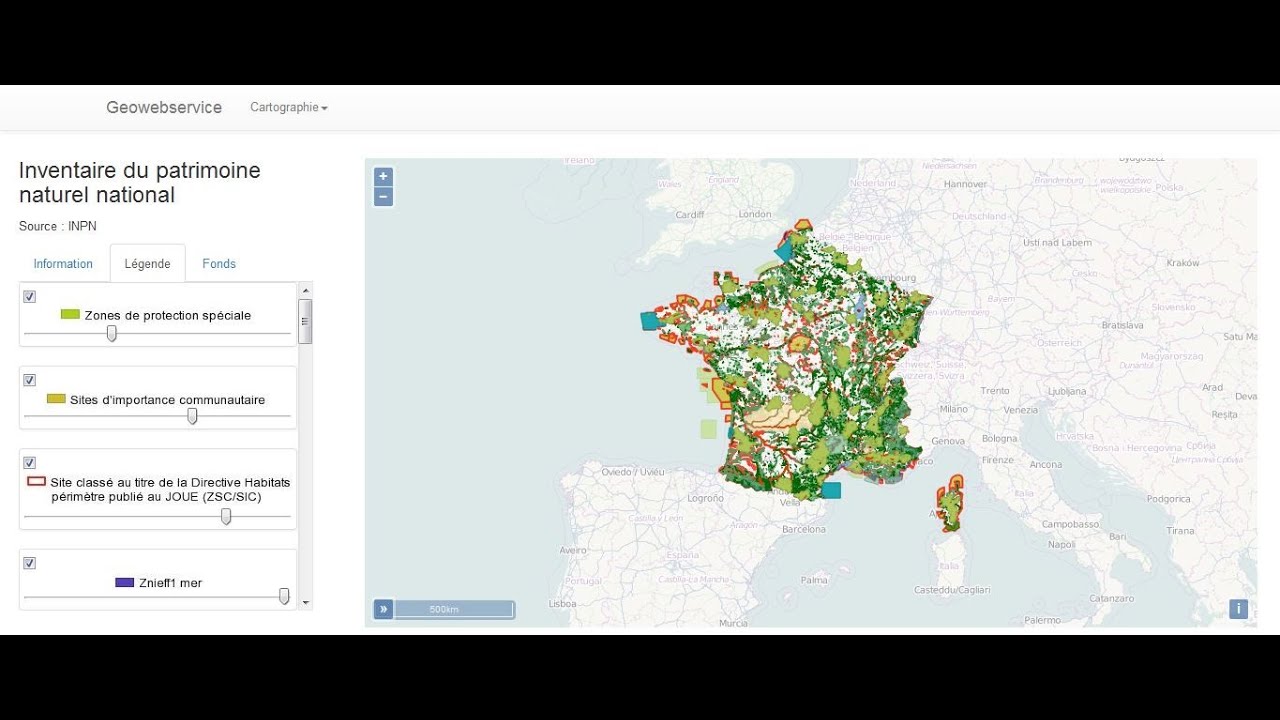The width and height of the screenshot is (1280, 720).
Task: Click the red outline Directive Habitats swatch
Action: 36,481
